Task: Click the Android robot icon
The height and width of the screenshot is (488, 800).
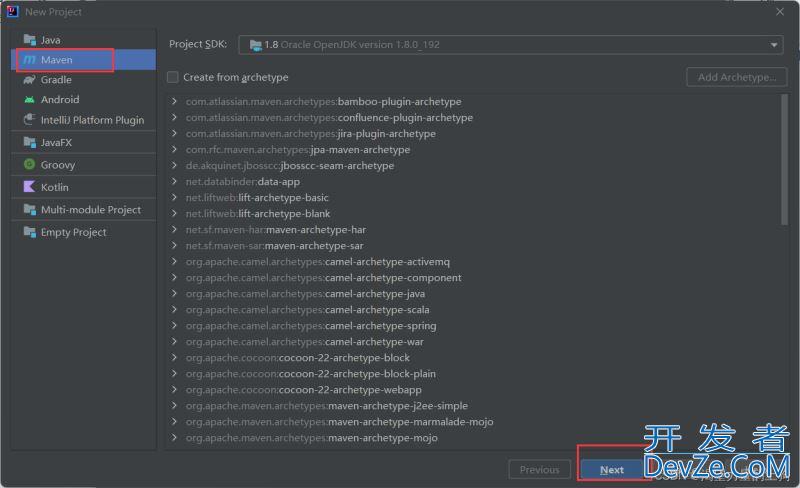Action: (29, 100)
